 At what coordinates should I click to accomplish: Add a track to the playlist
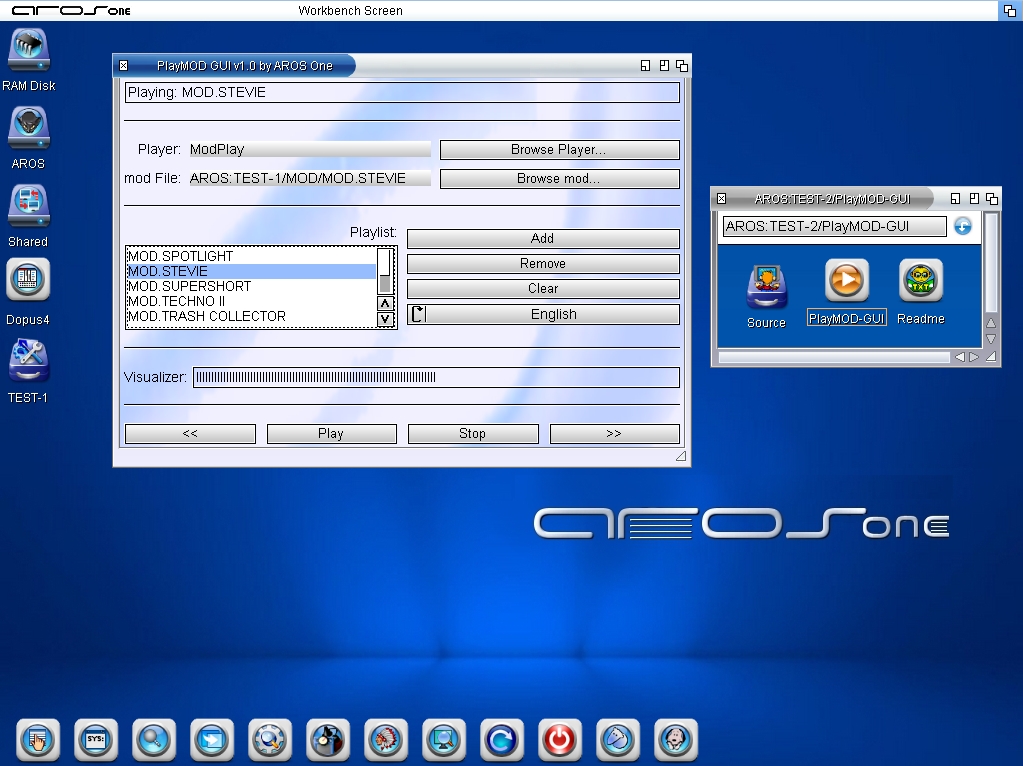coord(543,239)
